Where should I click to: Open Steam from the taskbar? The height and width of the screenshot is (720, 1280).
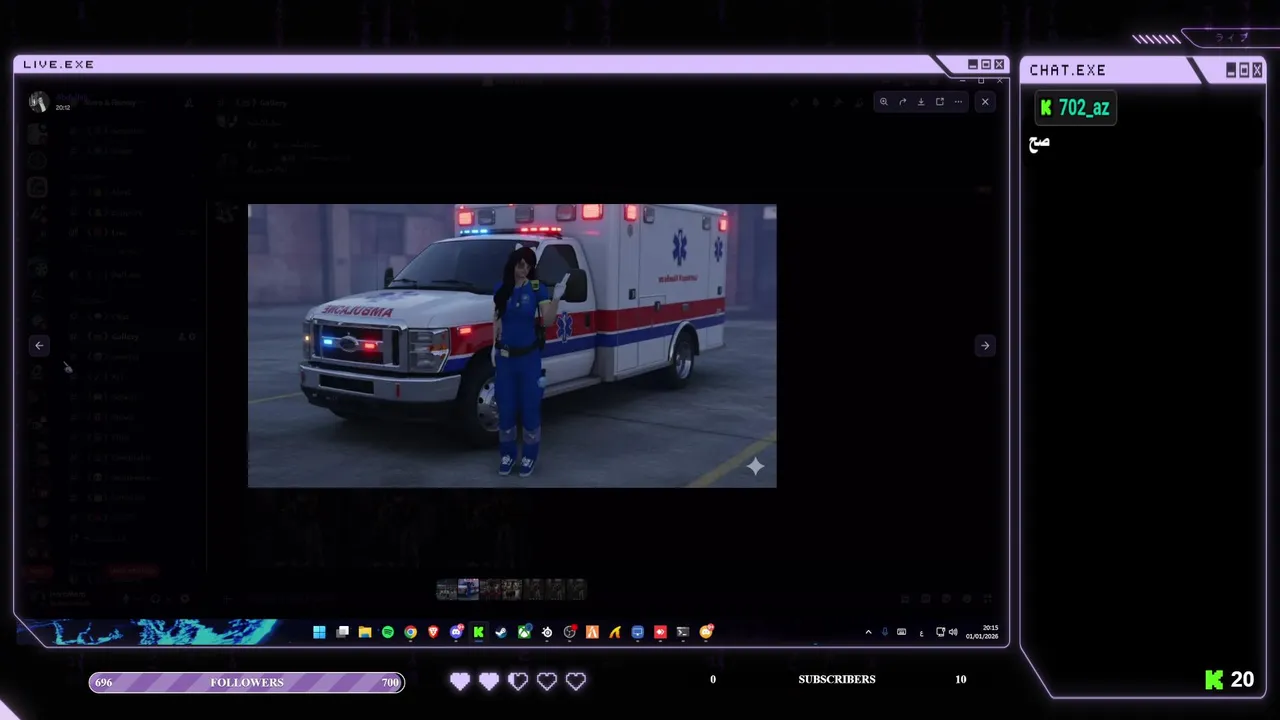501,632
